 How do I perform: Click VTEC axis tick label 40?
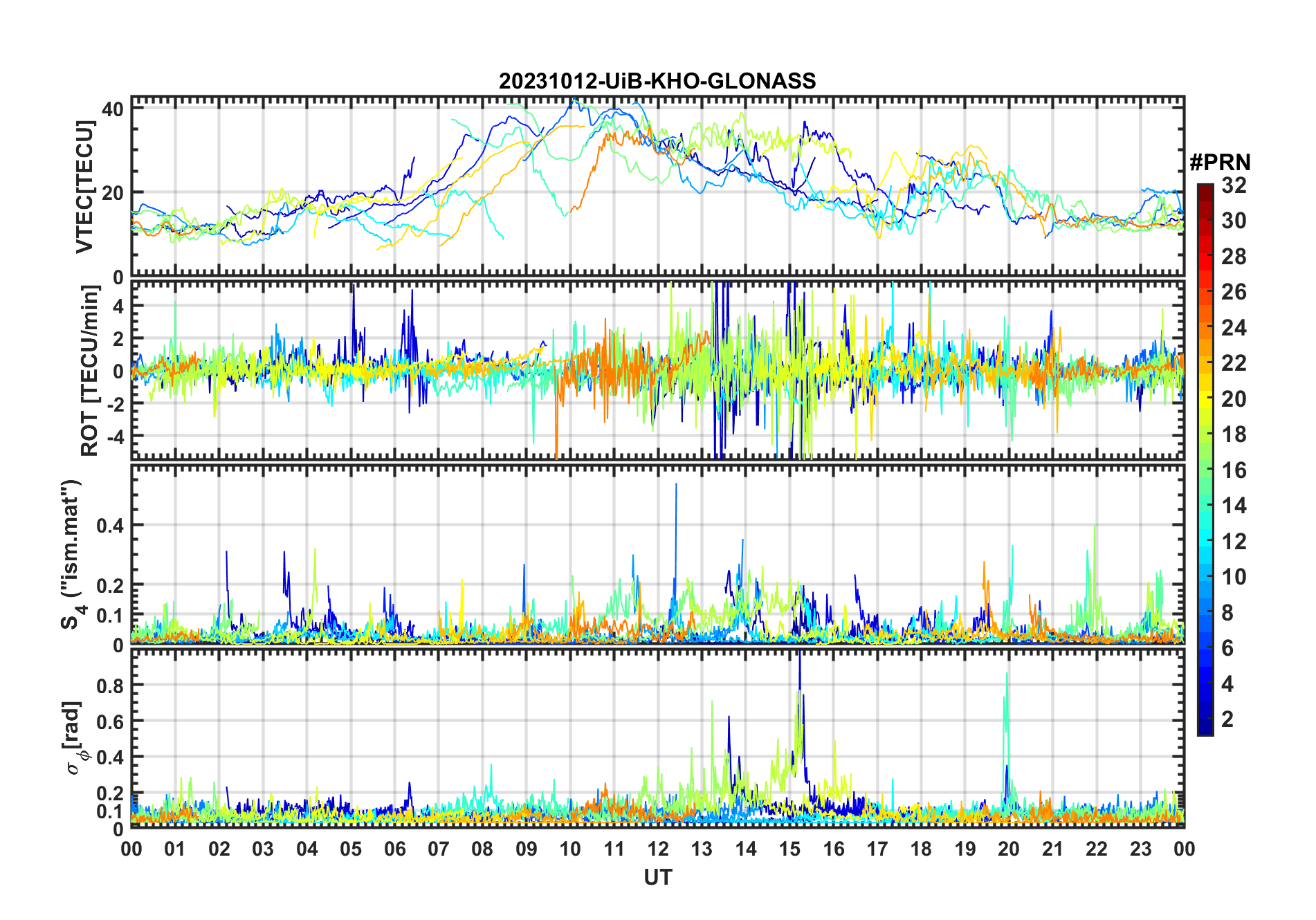point(113,109)
